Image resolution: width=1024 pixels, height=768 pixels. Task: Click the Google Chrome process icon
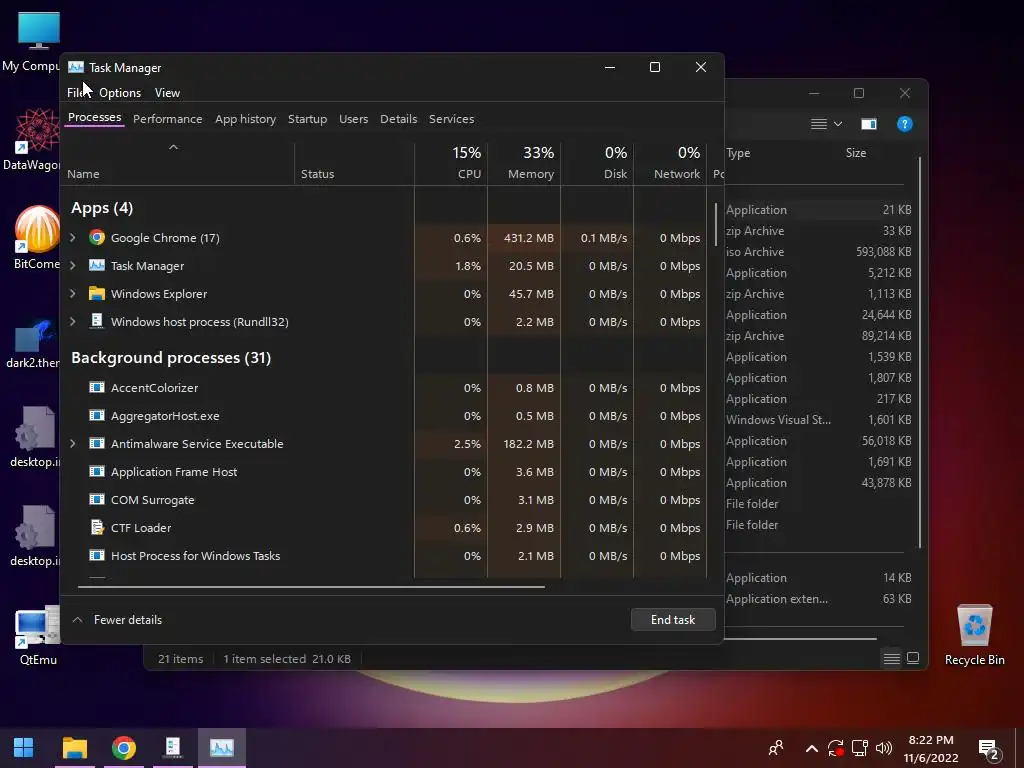[x=97, y=238]
